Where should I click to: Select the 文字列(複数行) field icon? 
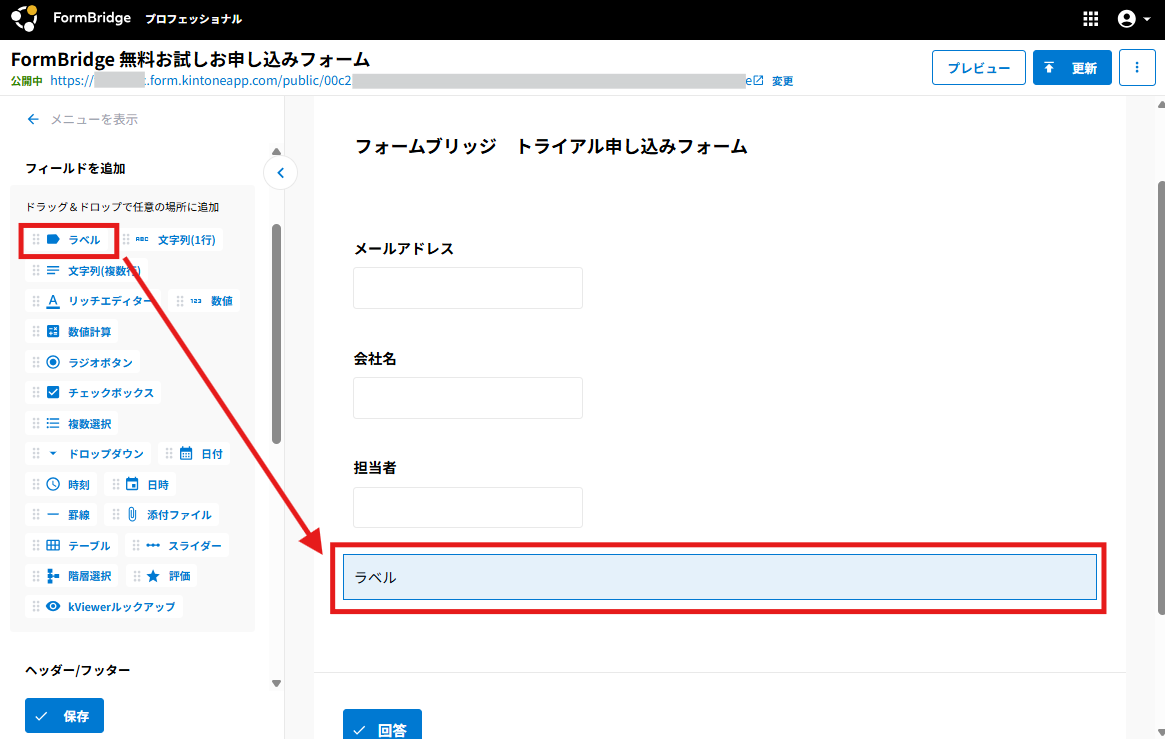coord(53,270)
